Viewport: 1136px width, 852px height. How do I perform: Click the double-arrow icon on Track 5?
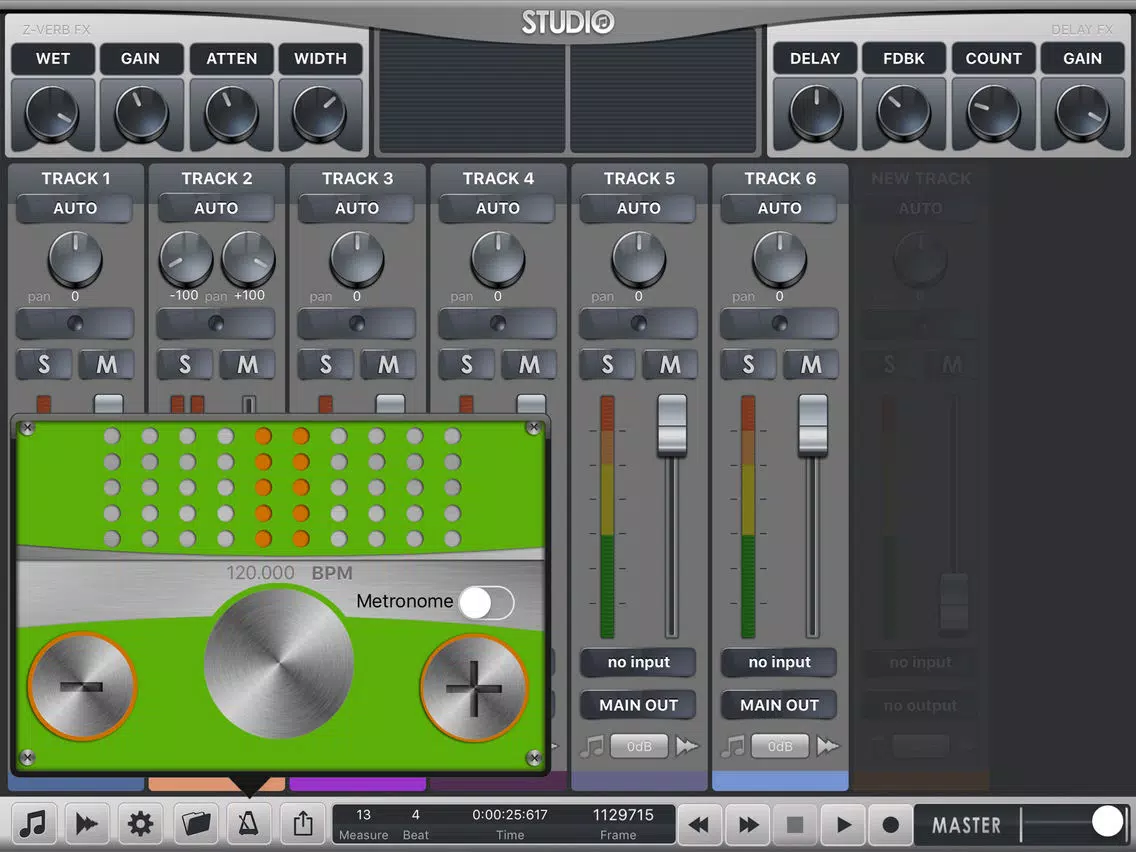pos(687,746)
